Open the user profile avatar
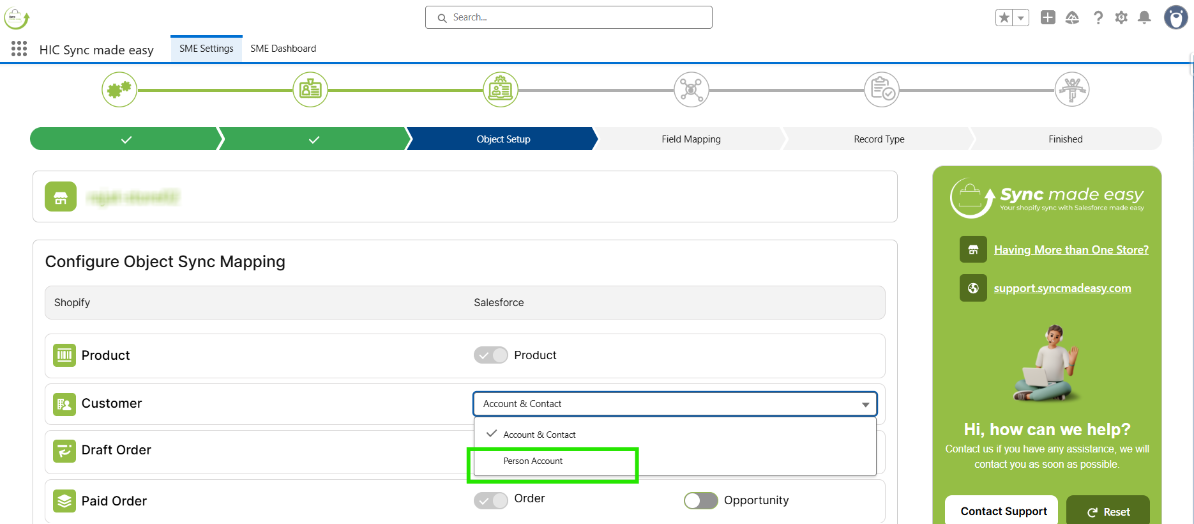This screenshot has height=524, width=1194. (x=1176, y=18)
